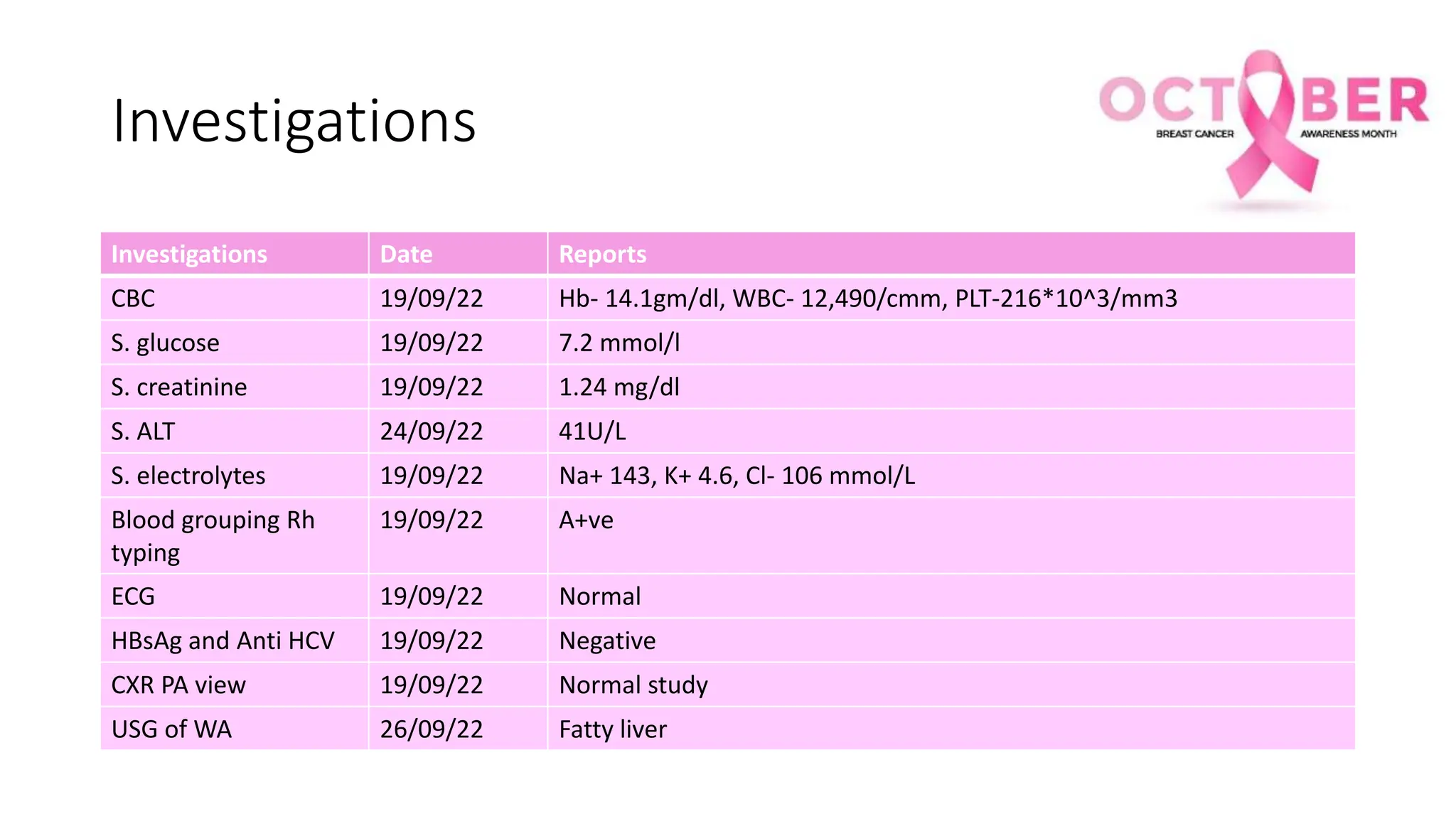Select the Normal study report cell
1456x819 pixels.
[951, 685]
